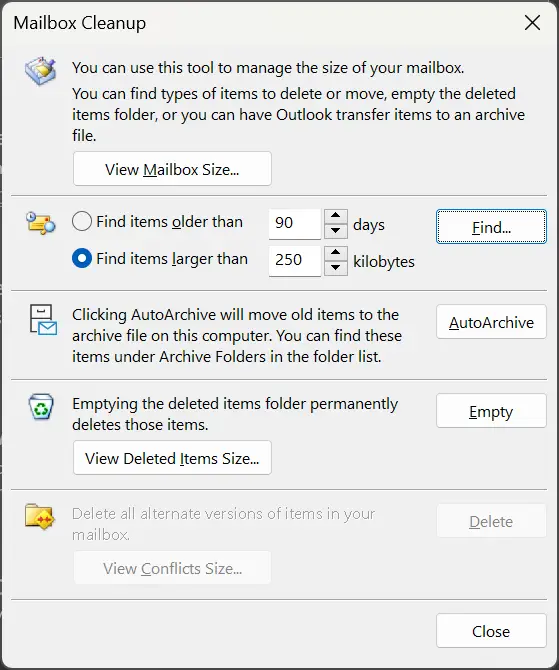The width and height of the screenshot is (559, 670).
Task: Increase the days value with up arrow
Action: [x=336, y=216]
